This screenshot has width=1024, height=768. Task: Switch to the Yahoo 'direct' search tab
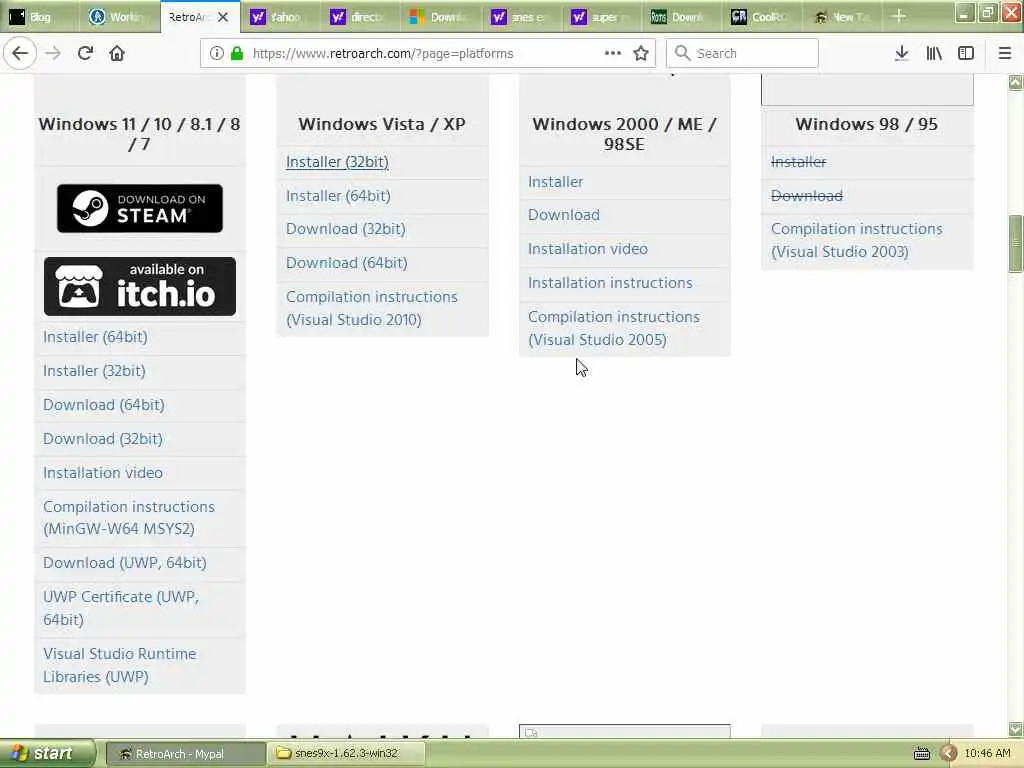tap(359, 17)
